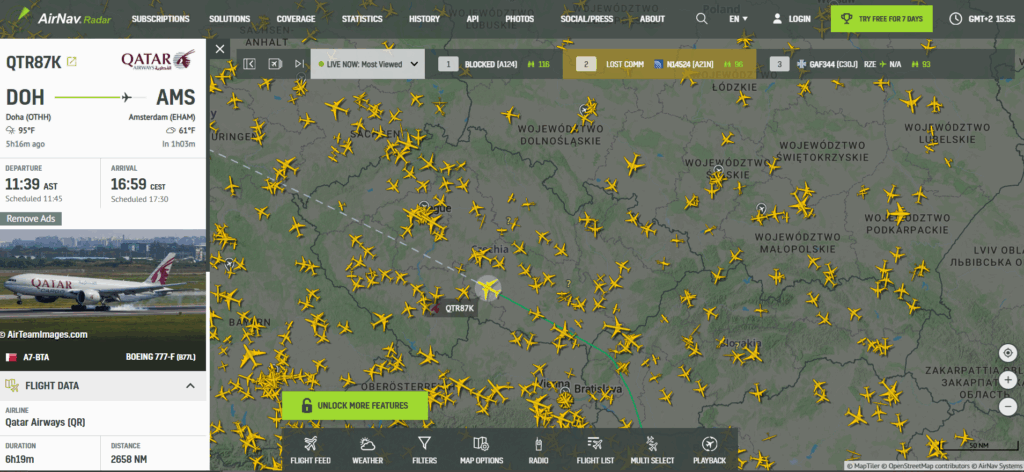Viewport: 1024px width, 472px height.
Task: Open the HISTORY menu
Action: 424,19
